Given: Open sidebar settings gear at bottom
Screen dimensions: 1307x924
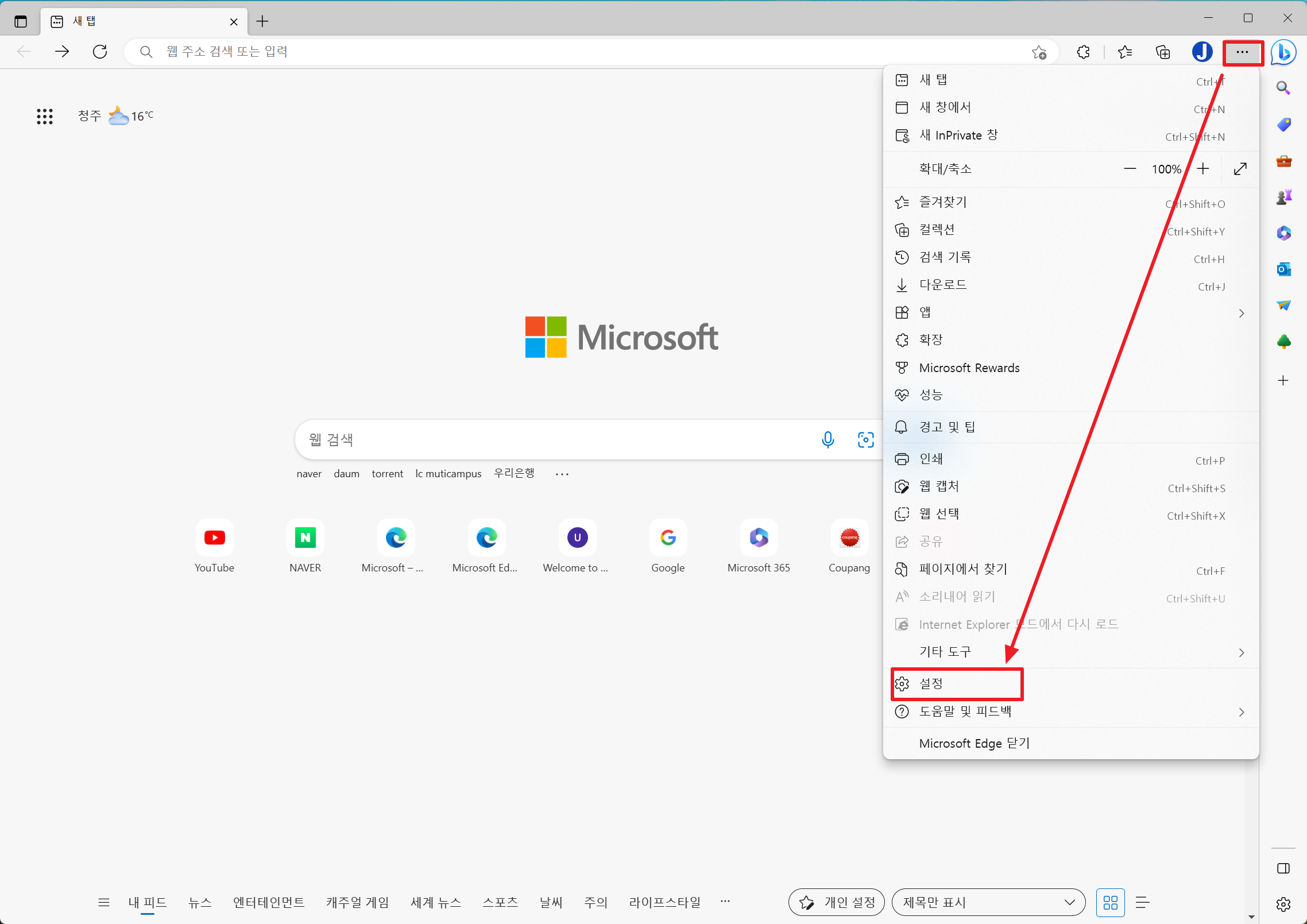Looking at the screenshot, I should (1283, 904).
